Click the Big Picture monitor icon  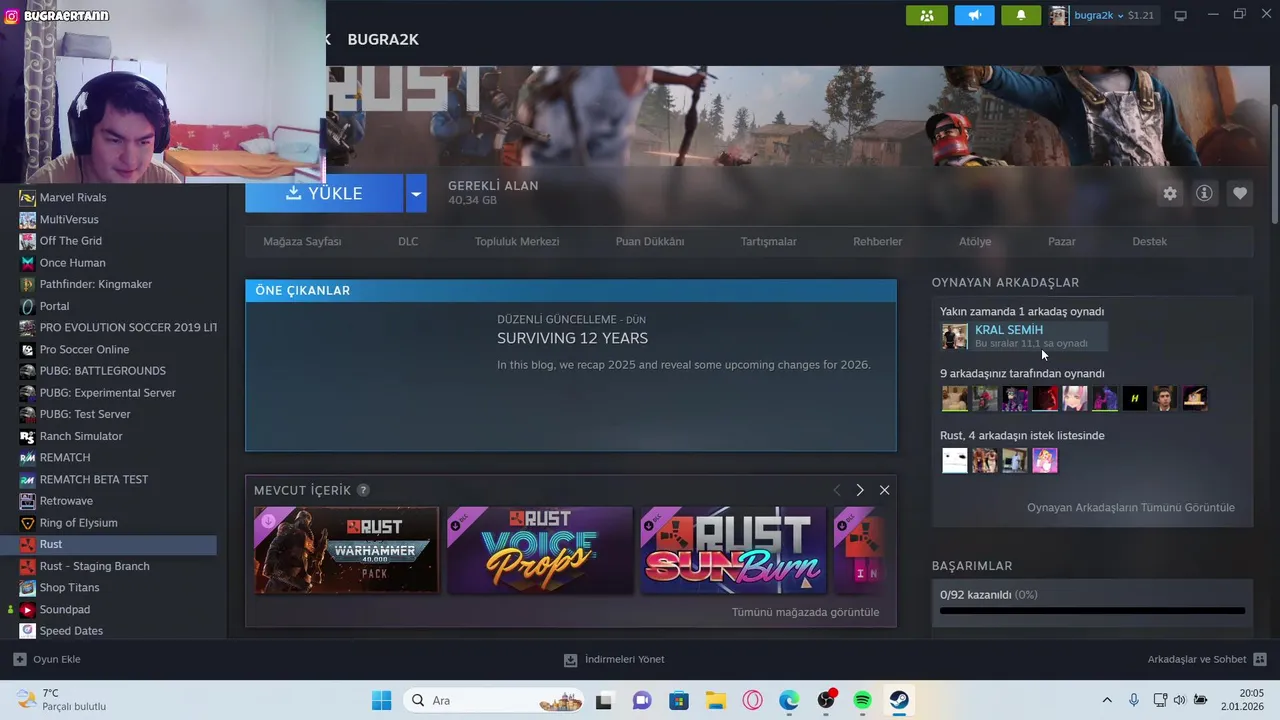pos(1180,15)
